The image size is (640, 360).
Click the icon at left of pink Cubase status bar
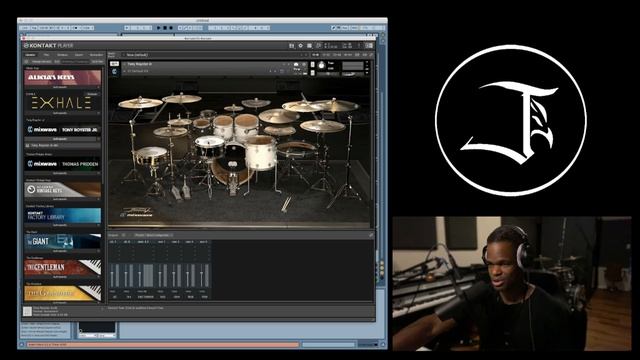(22, 345)
